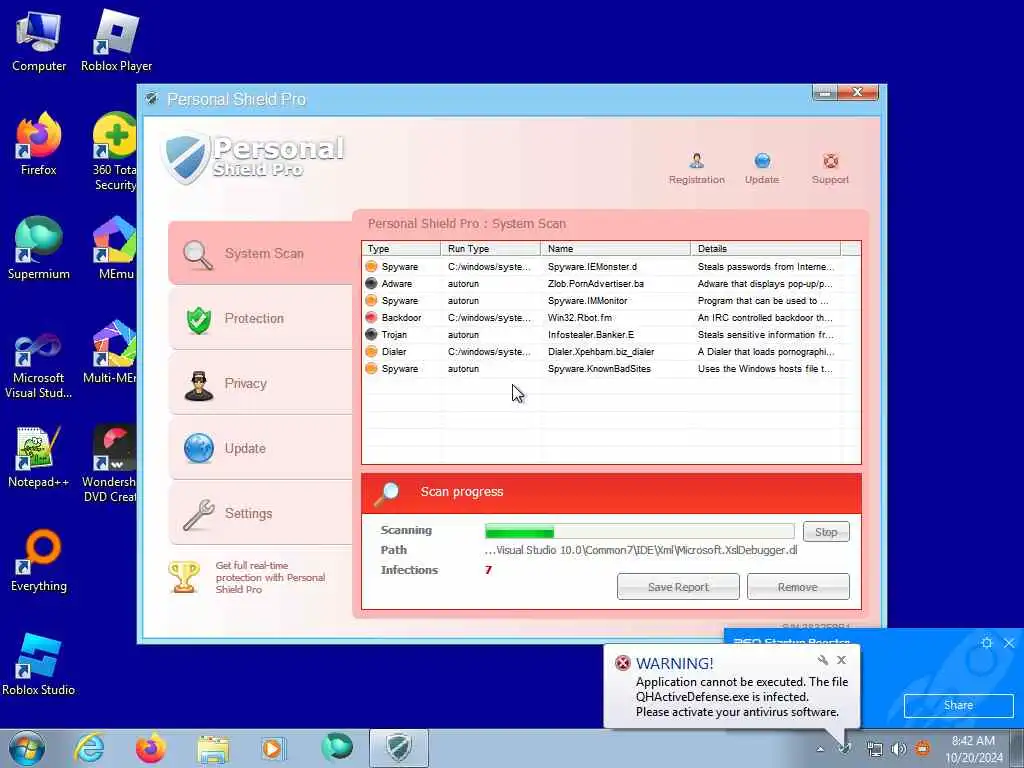Select the System Scan sidebar tab

point(261,253)
